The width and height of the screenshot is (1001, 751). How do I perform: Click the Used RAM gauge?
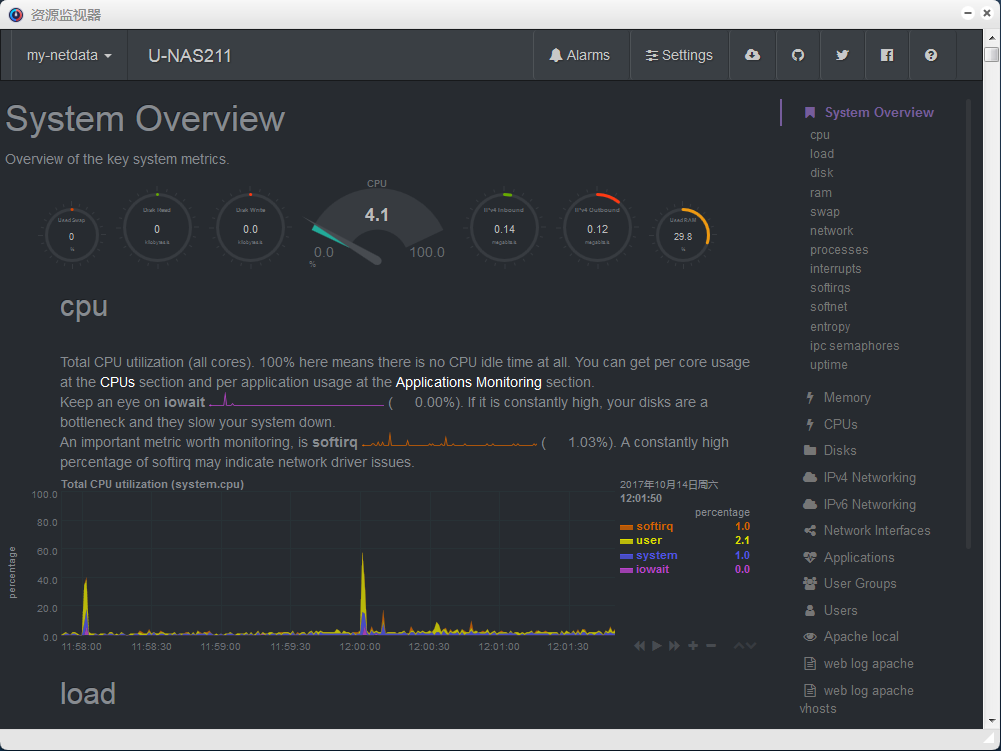[683, 234]
